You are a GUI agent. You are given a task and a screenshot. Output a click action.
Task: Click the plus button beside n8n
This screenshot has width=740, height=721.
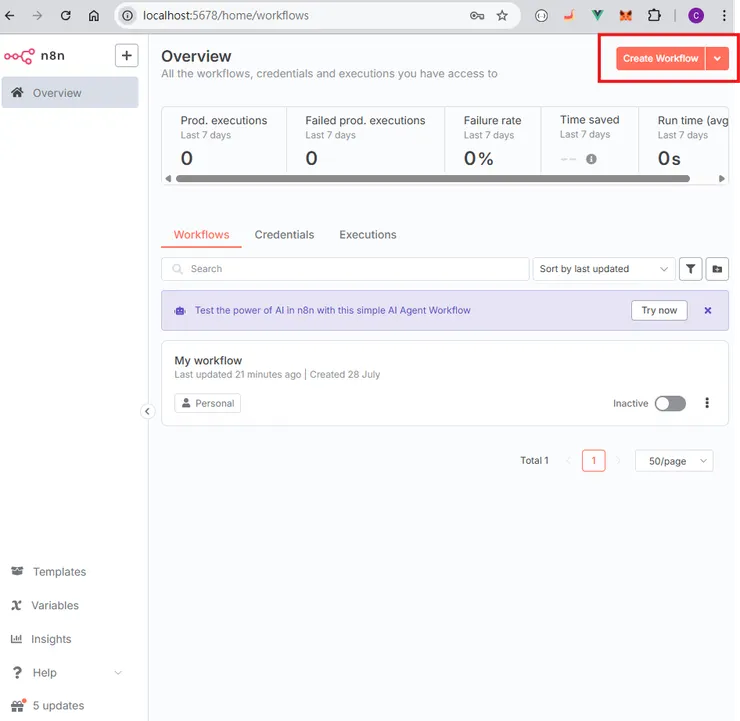[126, 56]
